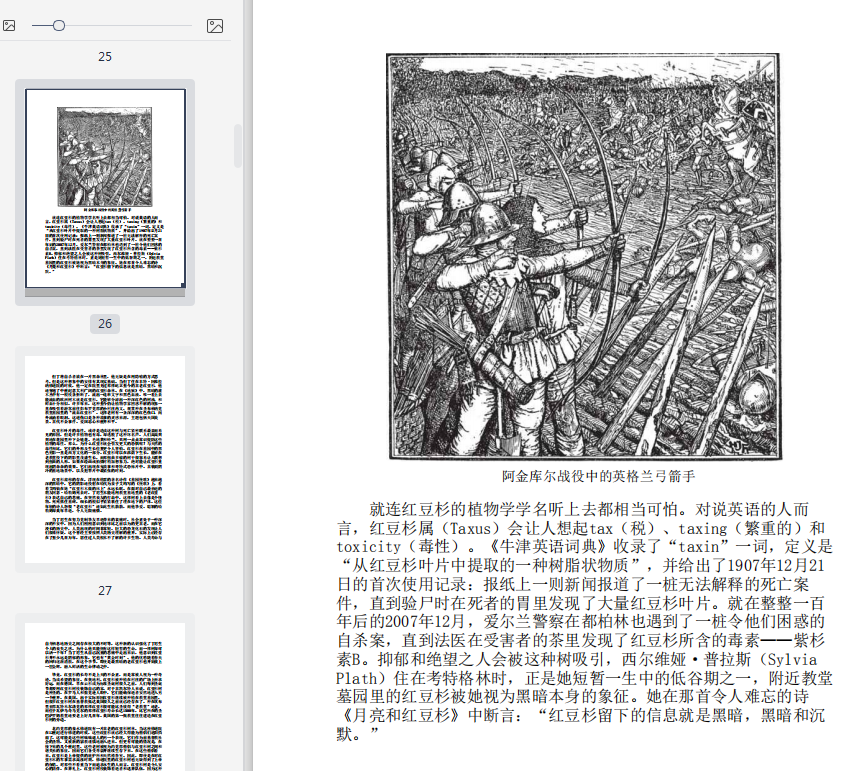858x771 pixels.
Task: Click the word toxicity in the paragraph
Action: click(369, 547)
